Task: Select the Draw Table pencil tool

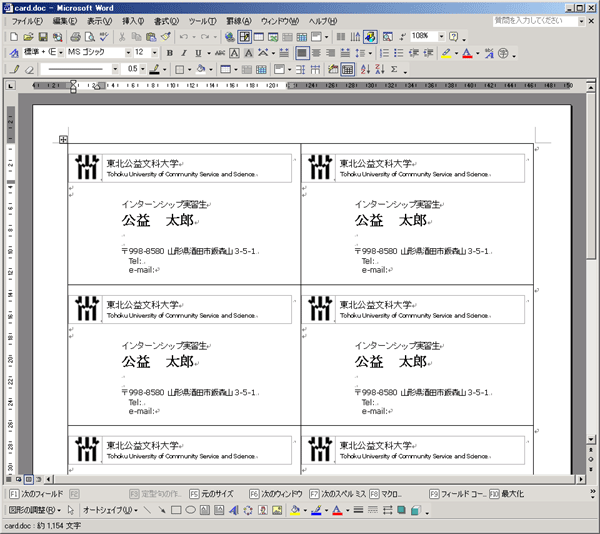Action: point(15,69)
